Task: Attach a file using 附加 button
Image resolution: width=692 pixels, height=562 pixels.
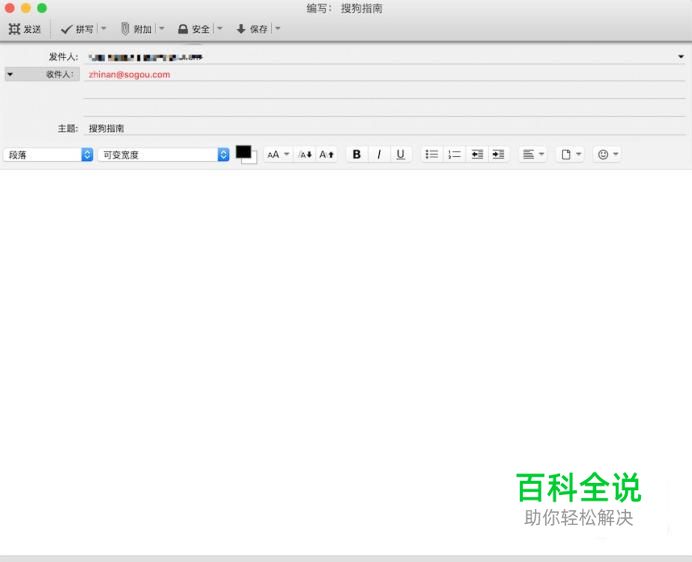Action: [x=136, y=29]
